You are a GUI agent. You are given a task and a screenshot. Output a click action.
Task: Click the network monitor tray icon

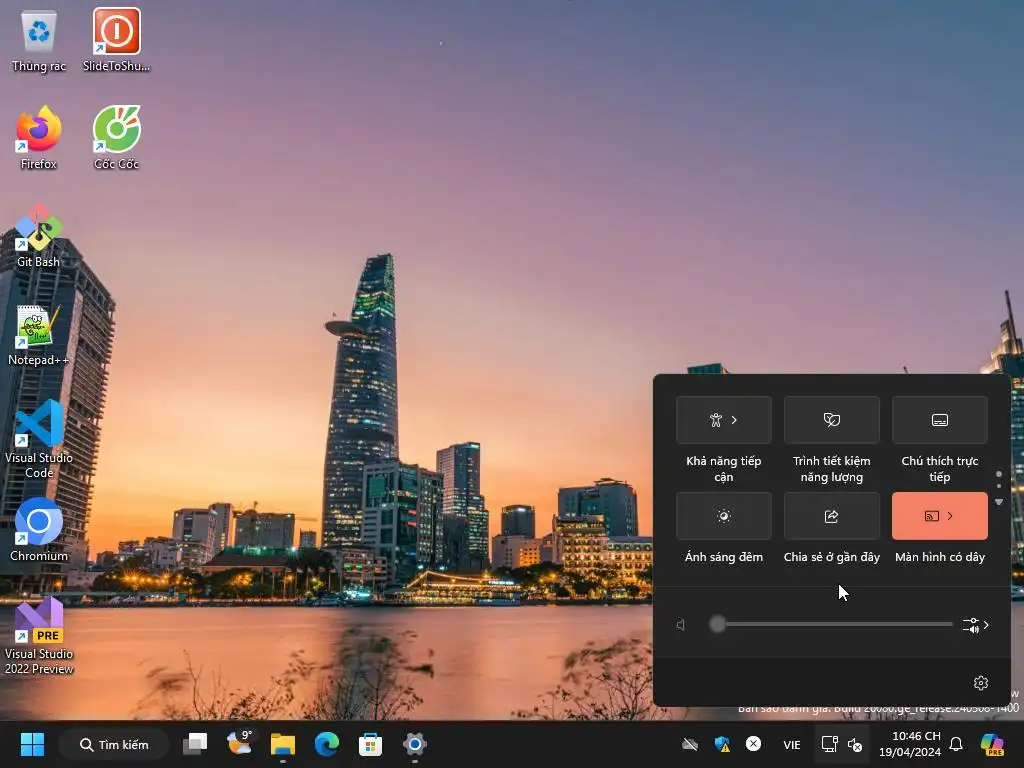coord(829,744)
